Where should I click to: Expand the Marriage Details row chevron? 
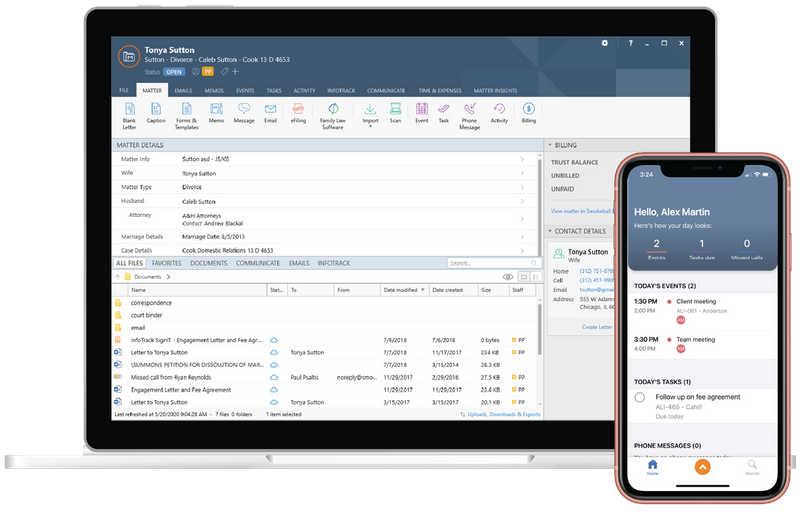coord(522,237)
